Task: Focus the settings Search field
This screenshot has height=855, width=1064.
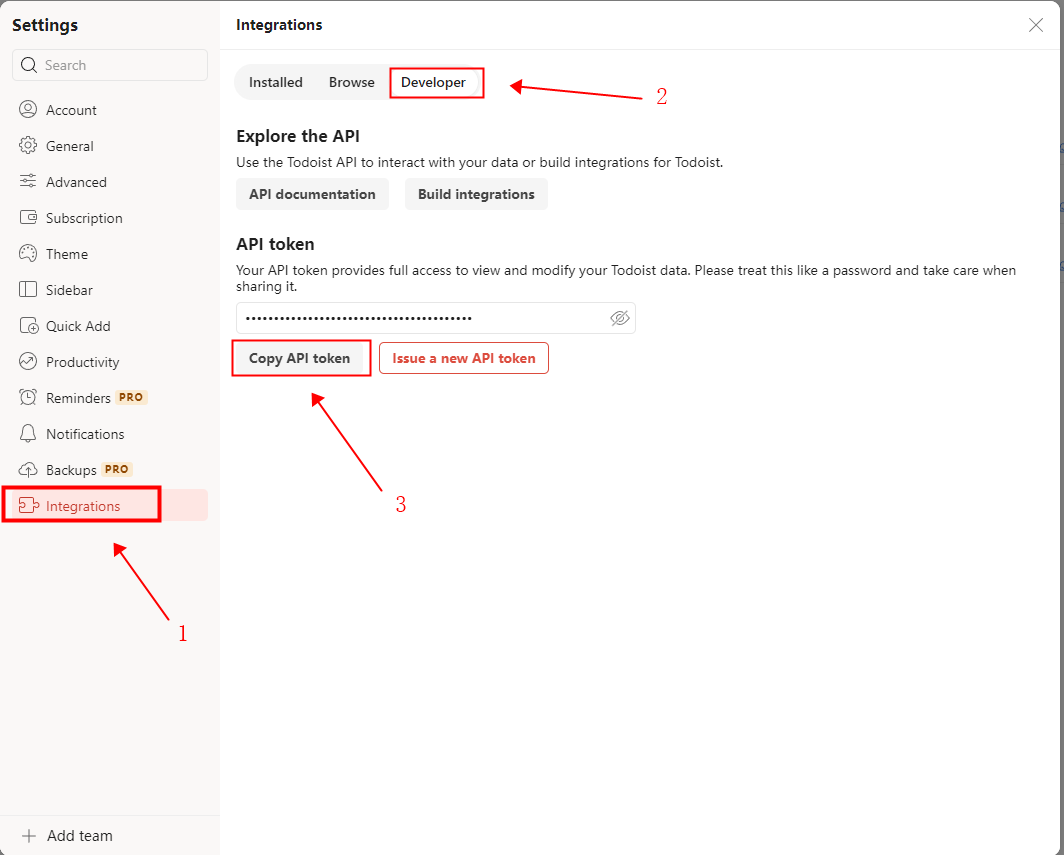Action: coord(120,65)
